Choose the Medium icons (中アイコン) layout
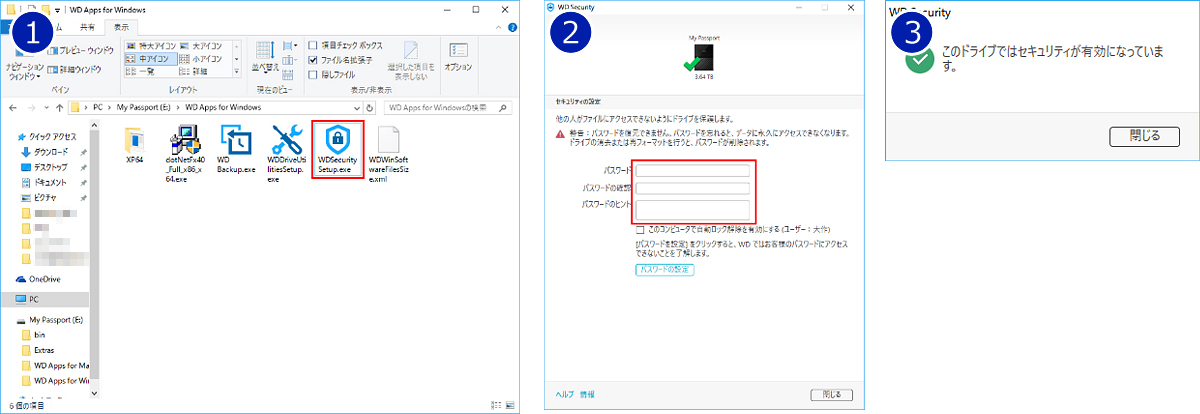Screen dimensions: 1200x414 pos(150,58)
